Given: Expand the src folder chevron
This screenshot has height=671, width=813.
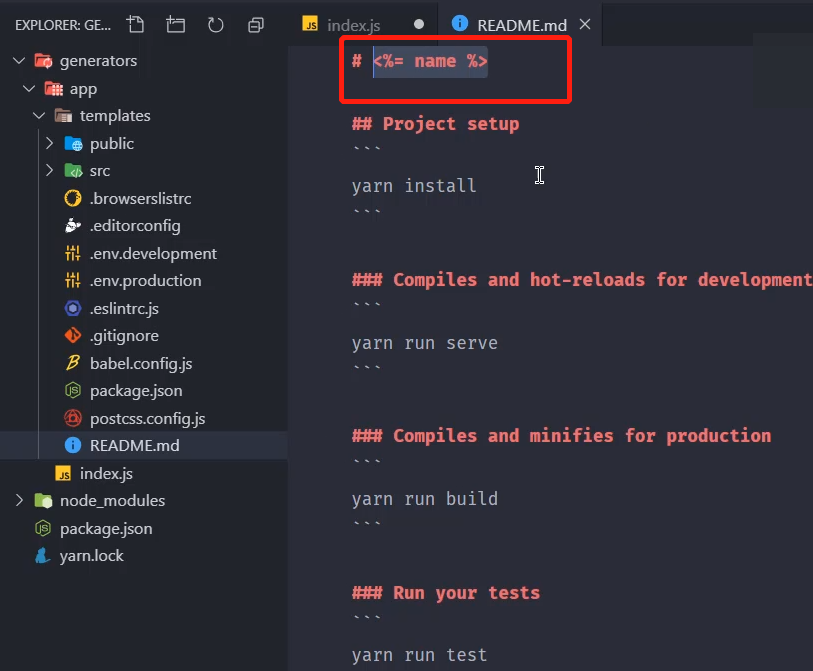Looking at the screenshot, I should [49, 170].
